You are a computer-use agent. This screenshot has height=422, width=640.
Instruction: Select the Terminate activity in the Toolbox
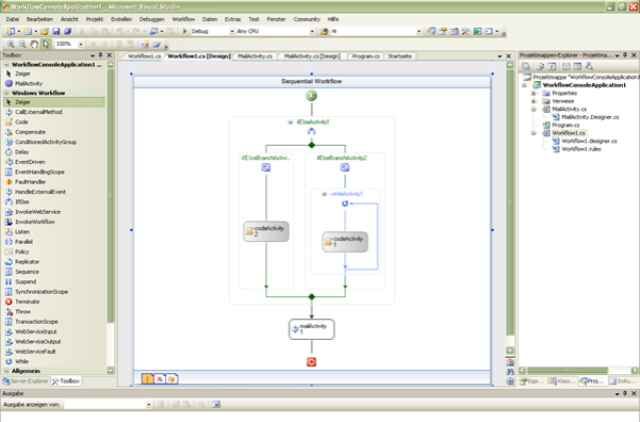tap(27, 302)
